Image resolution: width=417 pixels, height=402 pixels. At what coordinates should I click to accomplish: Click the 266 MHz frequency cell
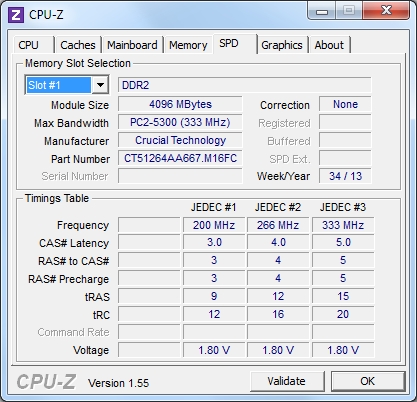coord(278,225)
